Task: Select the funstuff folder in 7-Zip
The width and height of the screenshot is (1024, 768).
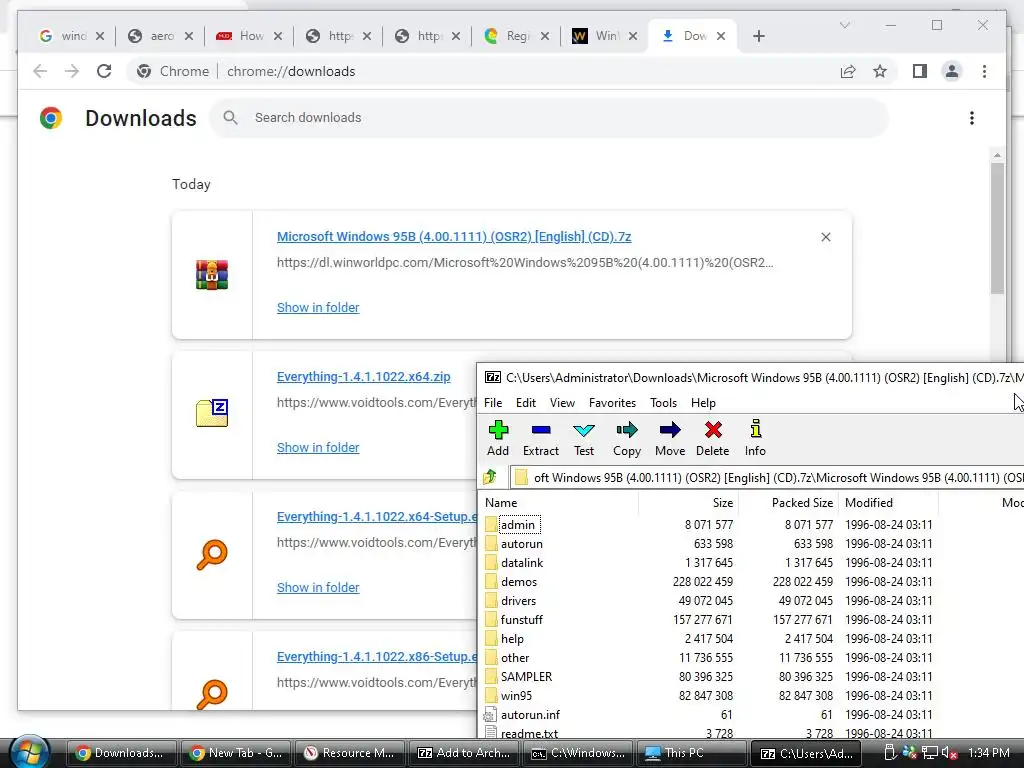Action: 521,619
